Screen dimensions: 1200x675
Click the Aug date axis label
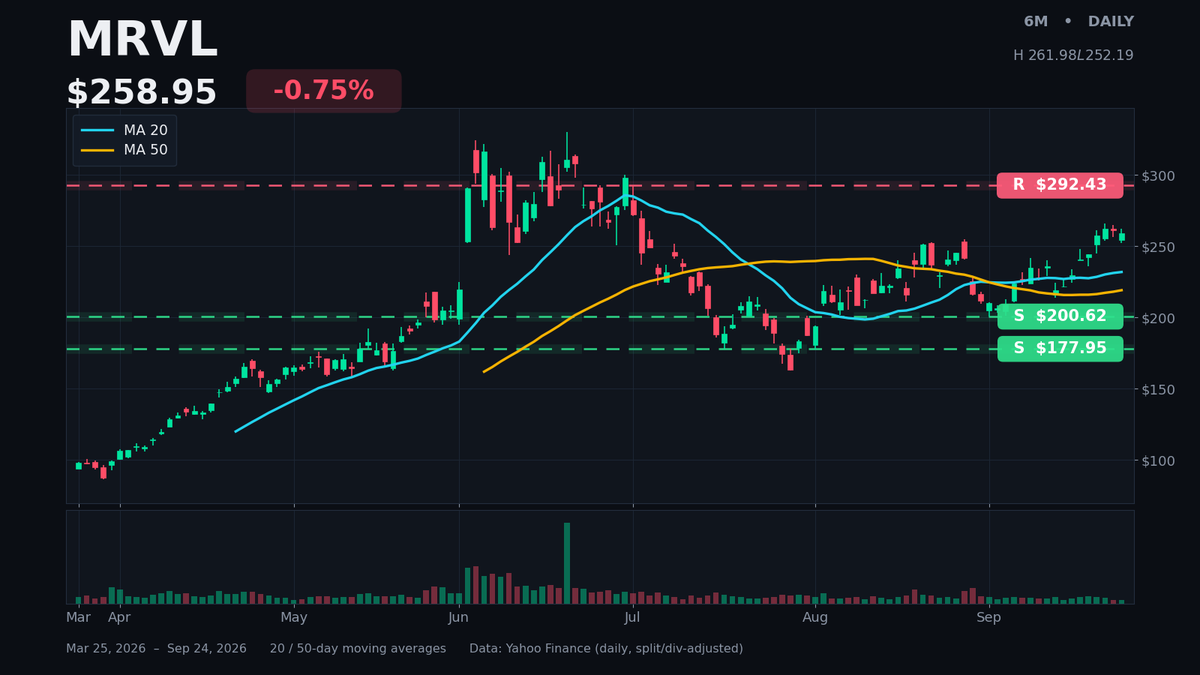coord(815,618)
